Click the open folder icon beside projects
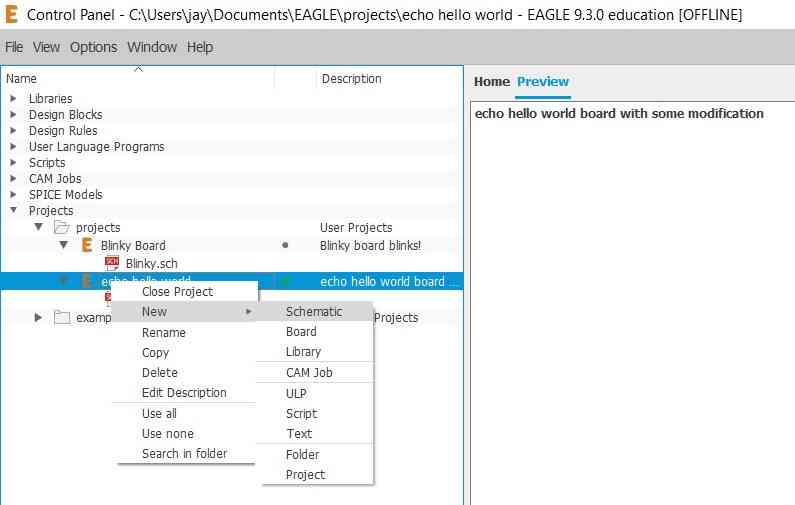795x505 pixels. click(61, 227)
